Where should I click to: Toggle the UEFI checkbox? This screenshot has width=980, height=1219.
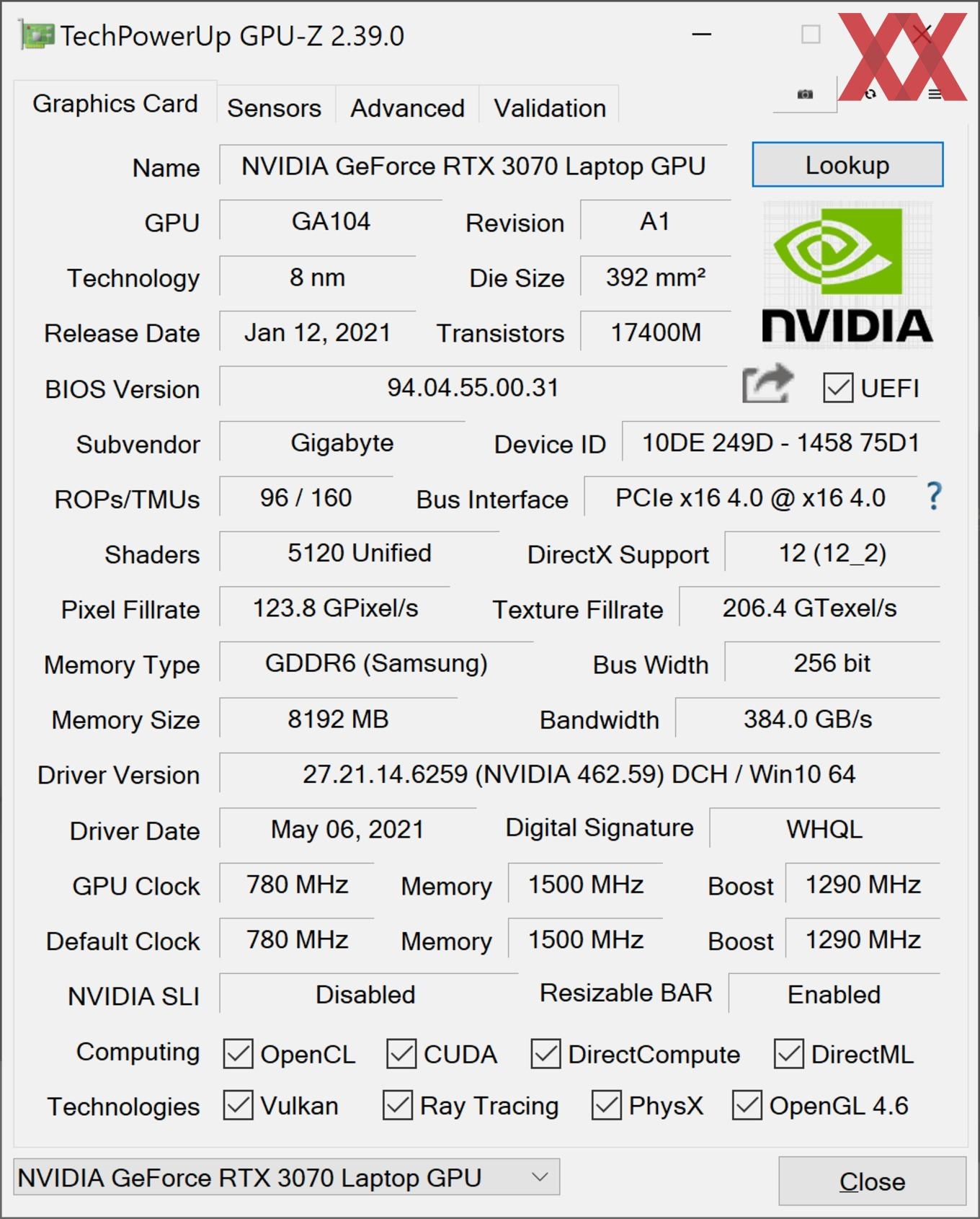838,388
